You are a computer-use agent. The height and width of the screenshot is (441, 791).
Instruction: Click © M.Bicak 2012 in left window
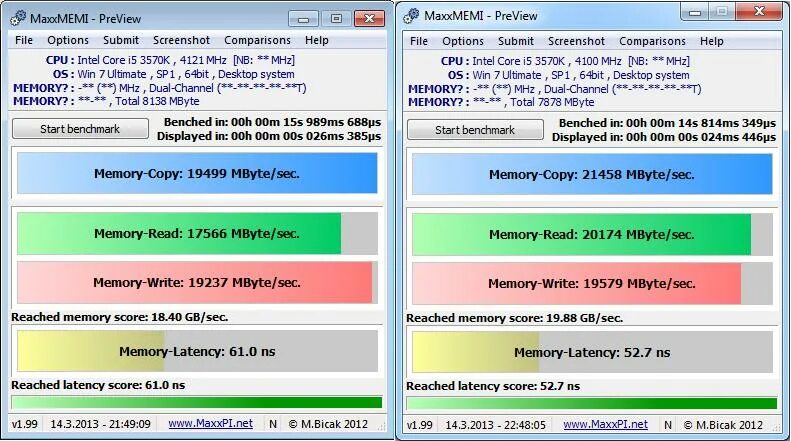point(328,424)
